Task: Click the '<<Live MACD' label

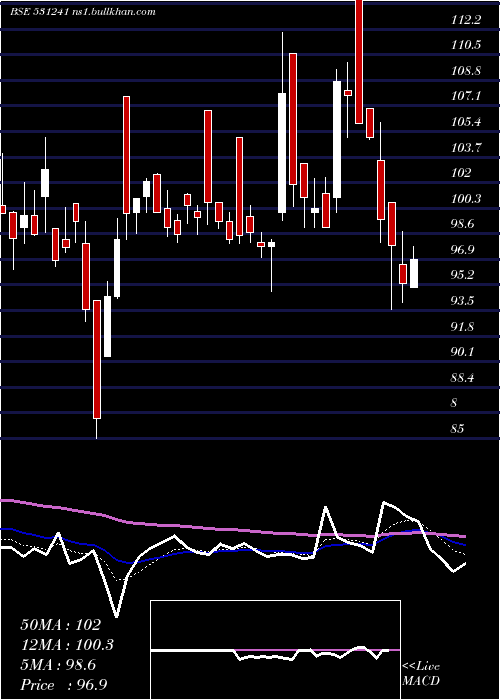Action: (421, 673)
